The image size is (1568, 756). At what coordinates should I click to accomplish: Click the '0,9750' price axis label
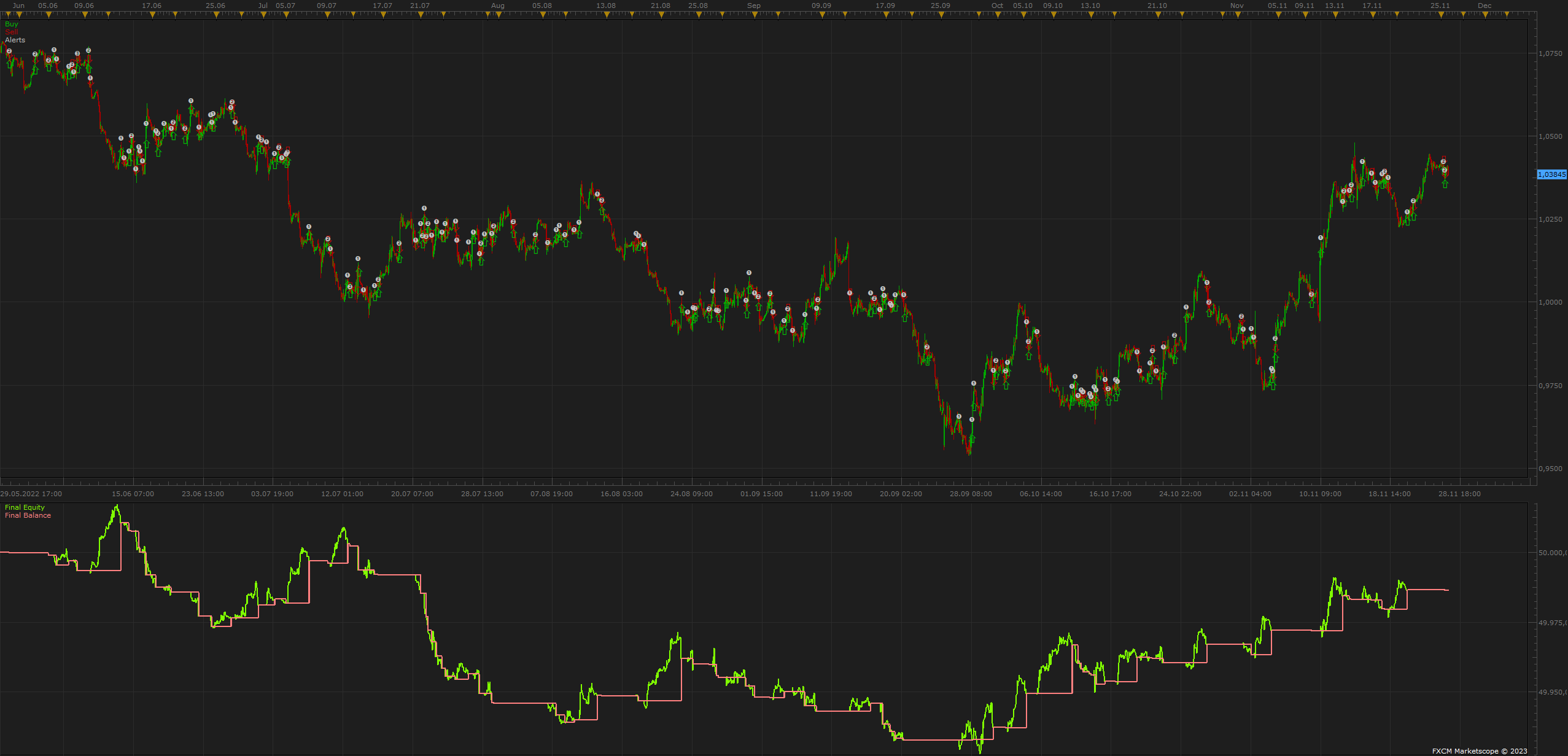tap(1550, 386)
